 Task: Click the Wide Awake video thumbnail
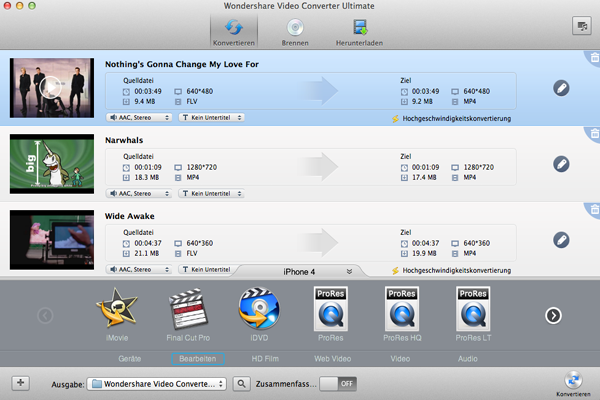tap(51, 240)
